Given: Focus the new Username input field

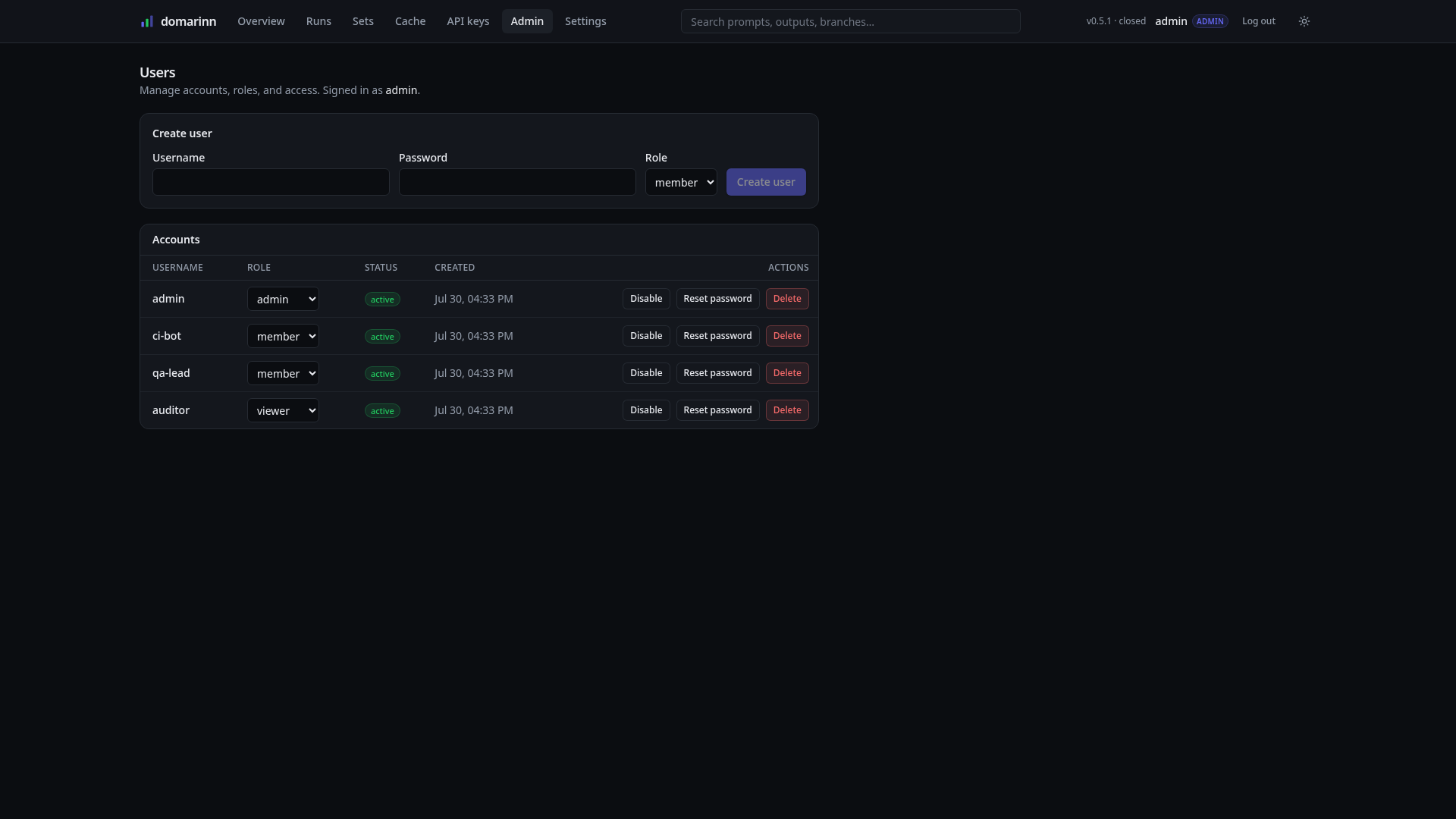Looking at the screenshot, I should [x=271, y=182].
